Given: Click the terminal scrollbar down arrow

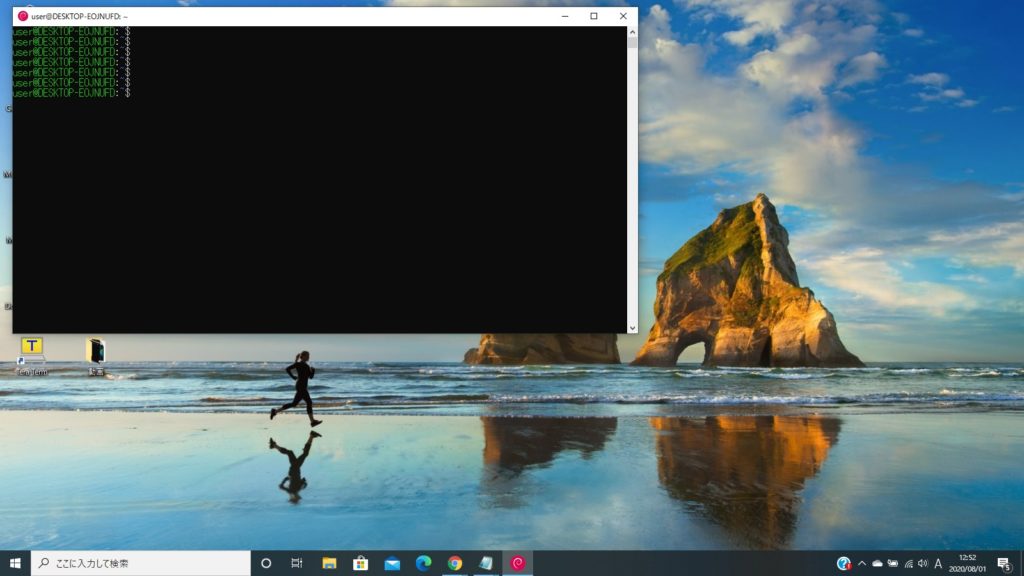Looking at the screenshot, I should [632, 328].
